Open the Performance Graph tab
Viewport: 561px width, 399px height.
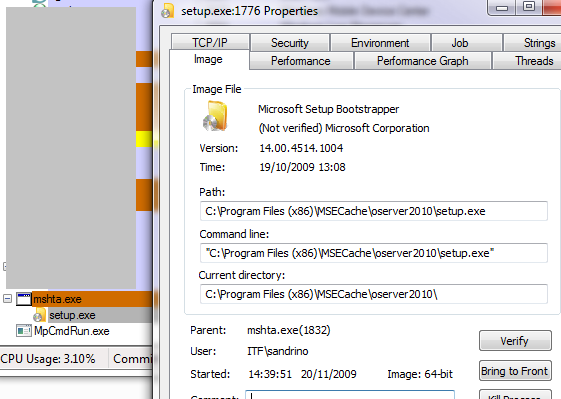(x=423, y=60)
